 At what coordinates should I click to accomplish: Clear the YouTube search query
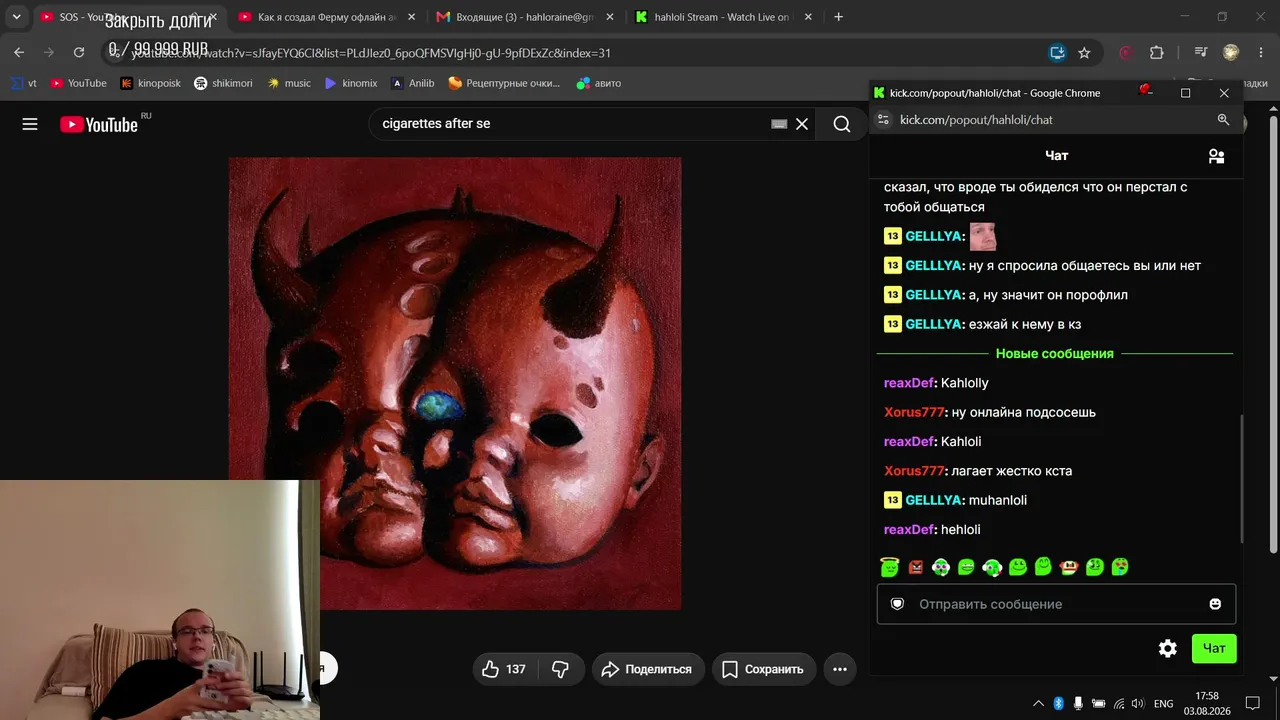point(802,124)
